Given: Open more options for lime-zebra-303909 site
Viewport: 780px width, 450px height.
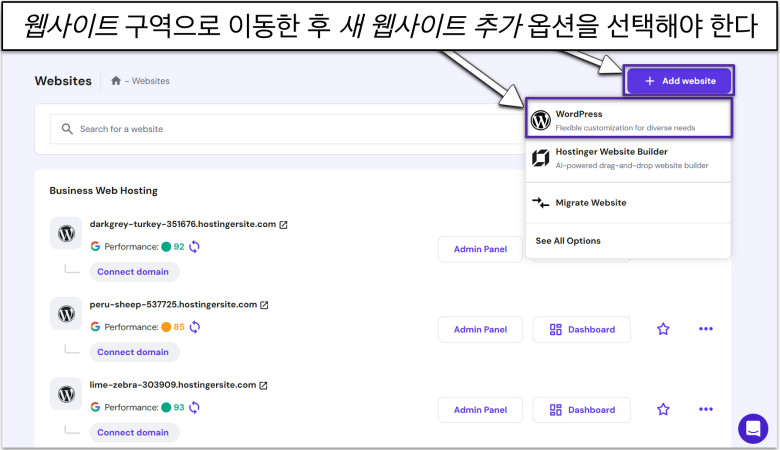Looking at the screenshot, I should pos(706,409).
